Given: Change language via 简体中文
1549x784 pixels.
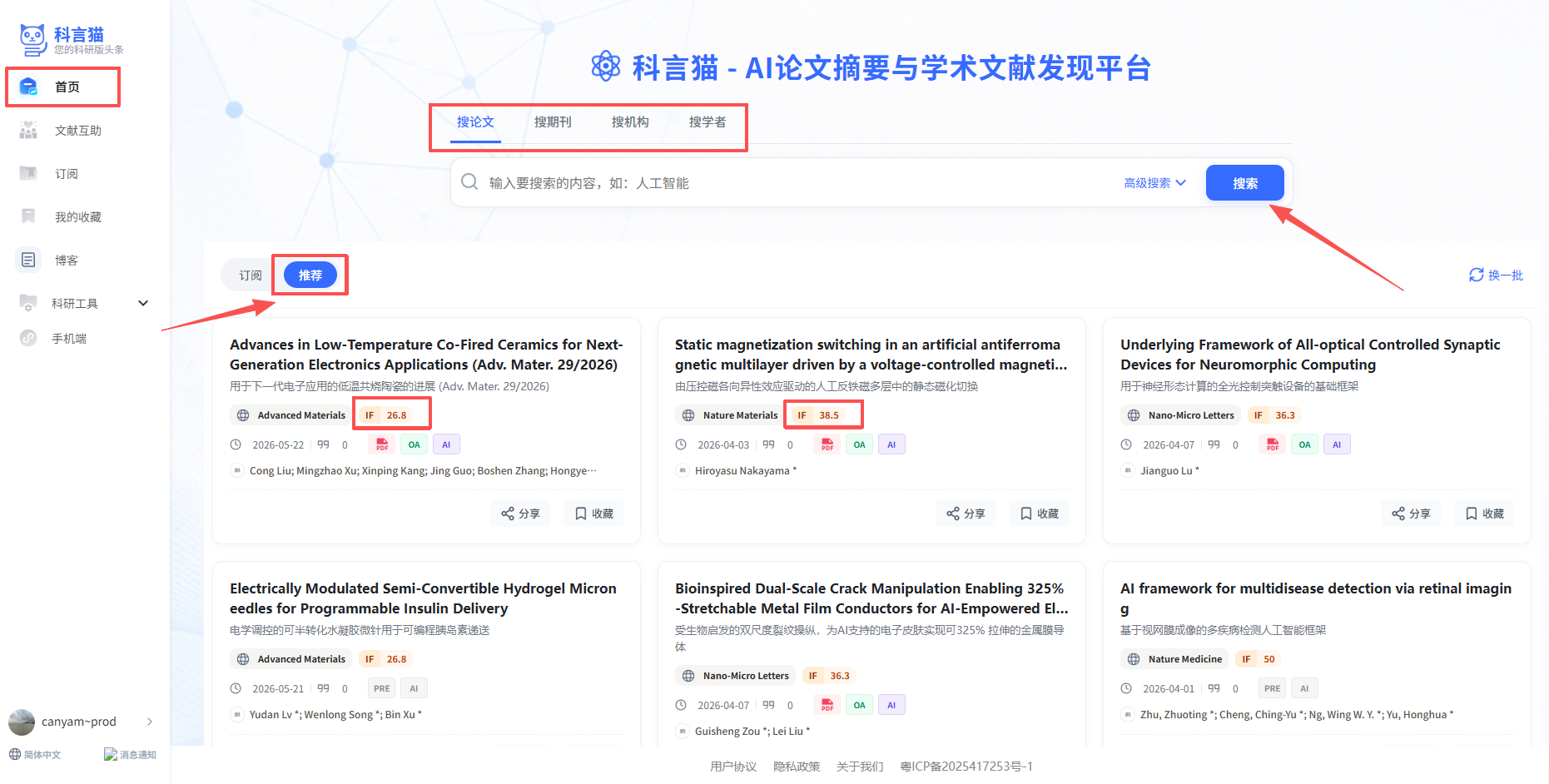Looking at the screenshot, I should point(35,755).
